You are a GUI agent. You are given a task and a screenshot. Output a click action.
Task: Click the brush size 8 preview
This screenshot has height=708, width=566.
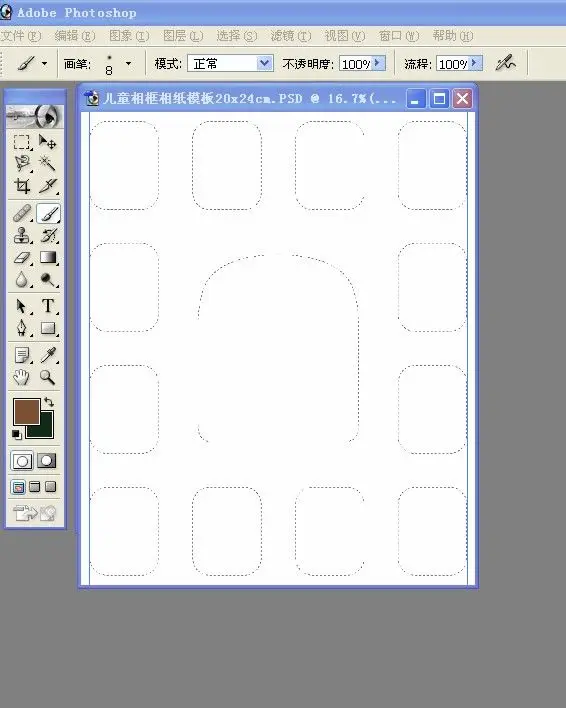tap(109, 64)
